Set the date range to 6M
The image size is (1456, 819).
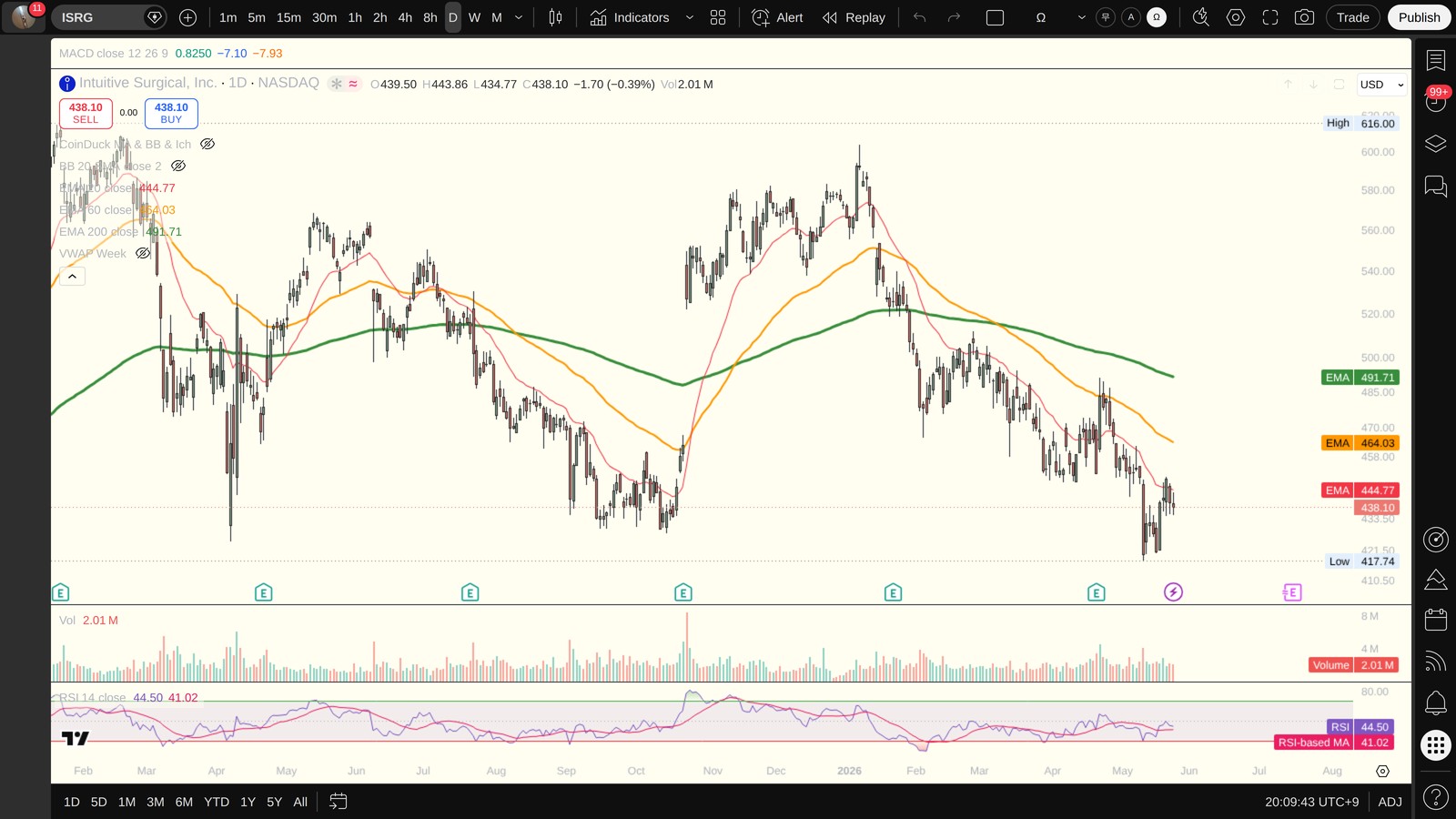click(x=184, y=802)
